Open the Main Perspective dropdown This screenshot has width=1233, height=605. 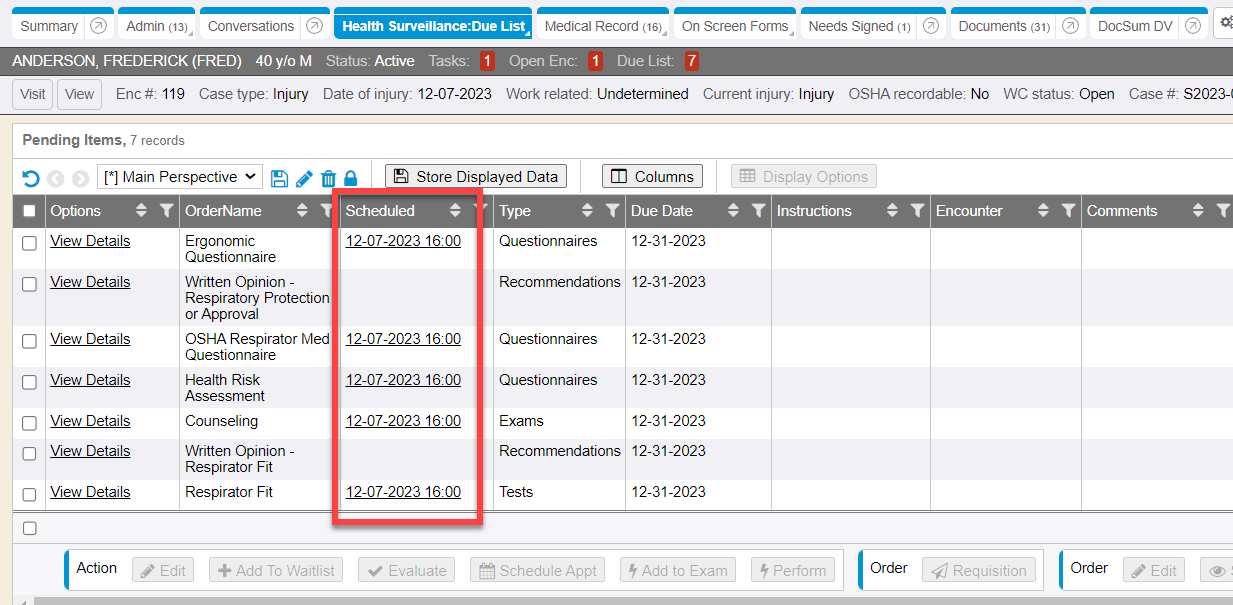[x=180, y=177]
